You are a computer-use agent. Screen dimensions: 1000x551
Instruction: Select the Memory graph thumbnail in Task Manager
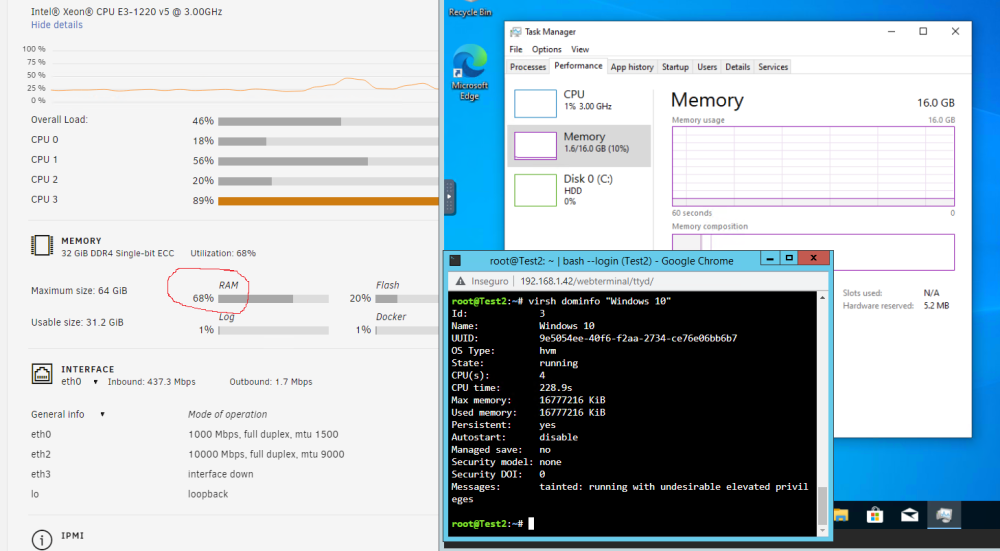[535, 145]
